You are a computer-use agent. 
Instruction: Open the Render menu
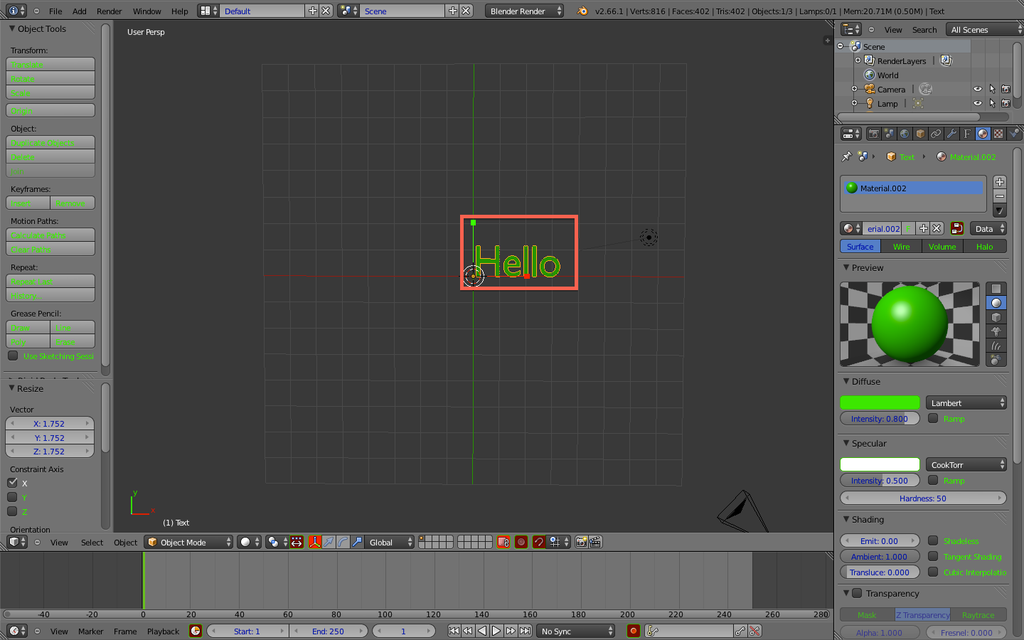(x=109, y=11)
